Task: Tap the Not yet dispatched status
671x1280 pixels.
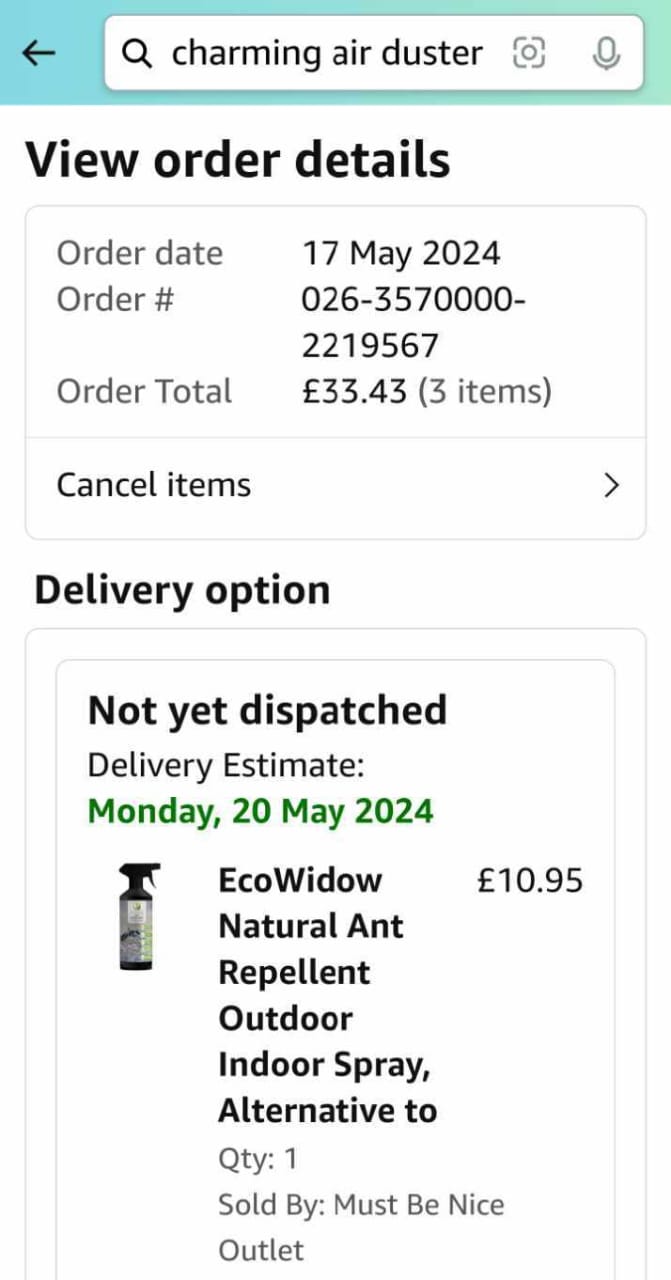Action: 267,711
